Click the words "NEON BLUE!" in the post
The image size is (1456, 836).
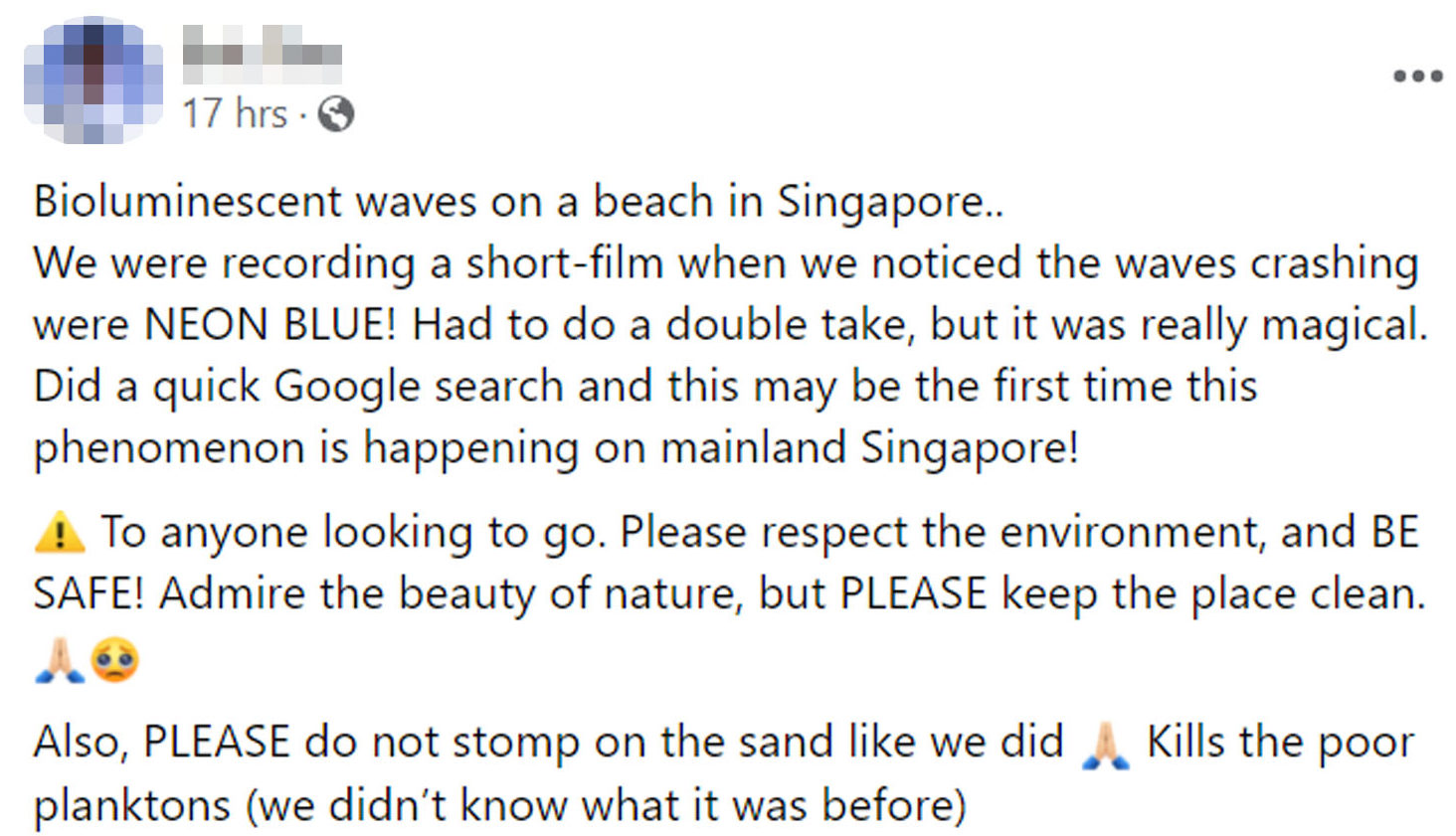271,325
